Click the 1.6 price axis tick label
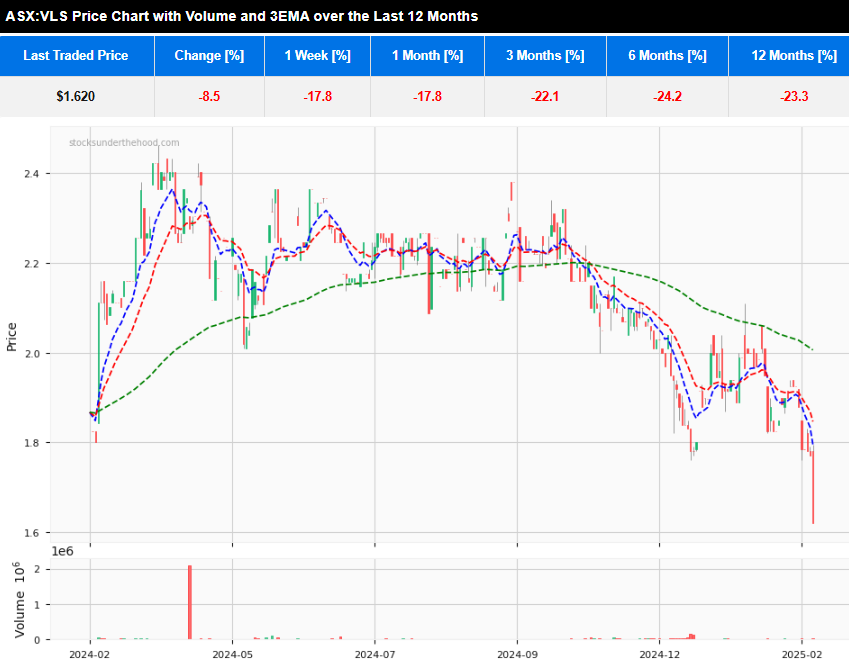 coord(31,533)
